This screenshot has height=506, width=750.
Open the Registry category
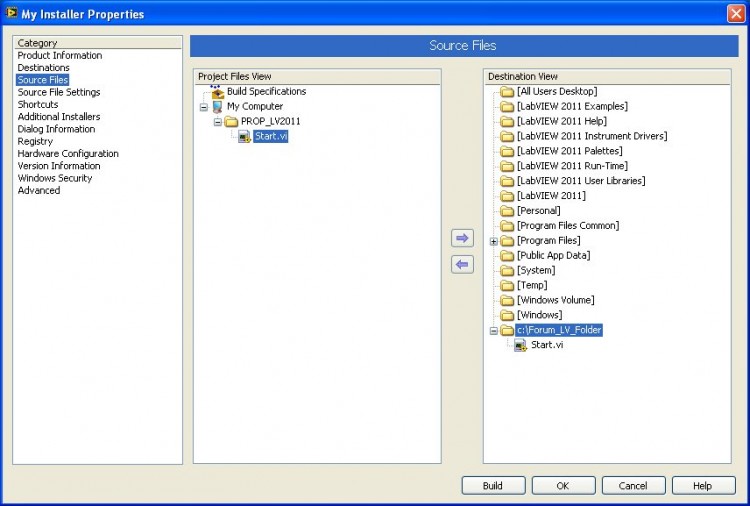pos(35,141)
